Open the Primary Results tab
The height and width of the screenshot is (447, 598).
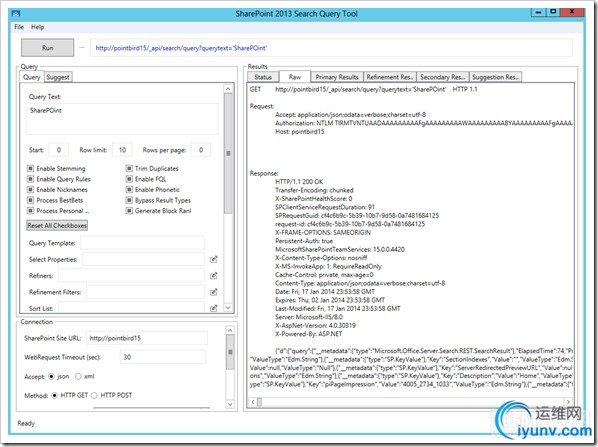click(x=337, y=77)
